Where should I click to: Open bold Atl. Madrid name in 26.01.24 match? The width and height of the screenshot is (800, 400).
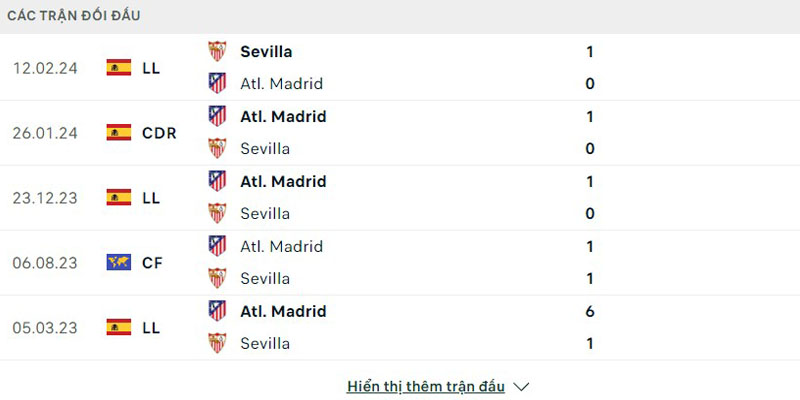283,116
